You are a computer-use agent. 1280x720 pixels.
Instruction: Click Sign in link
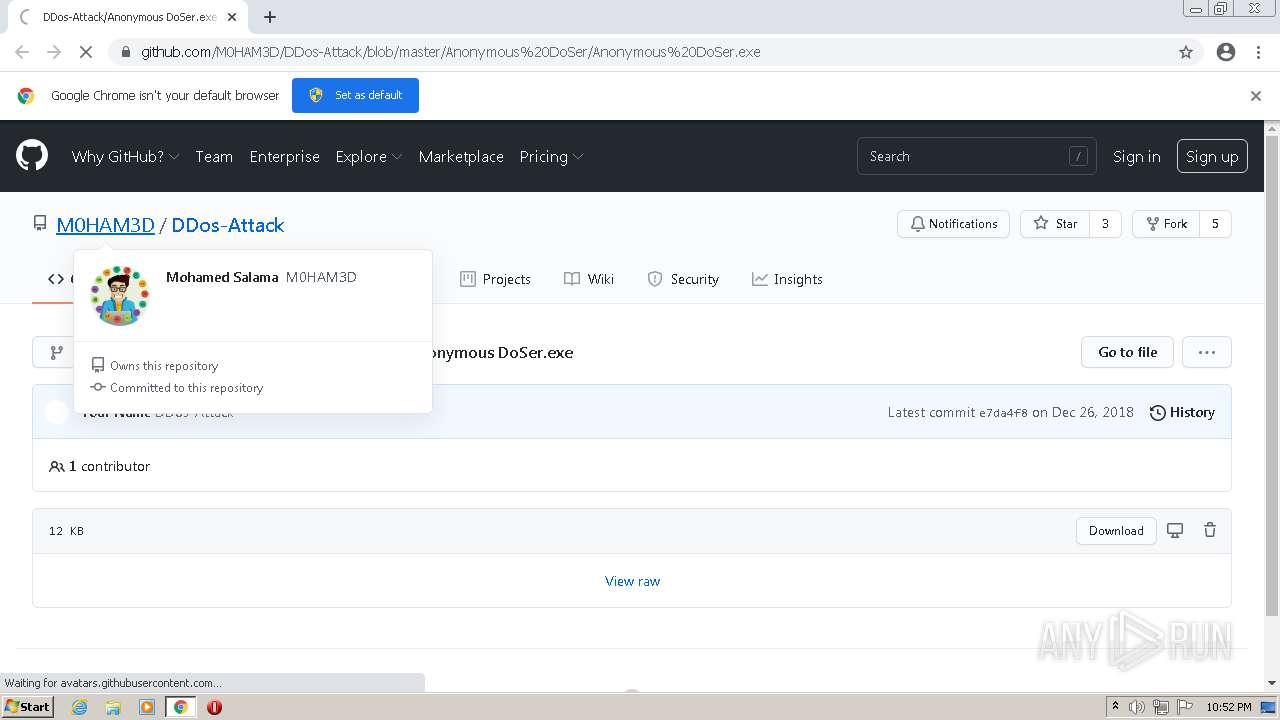click(x=1136, y=157)
